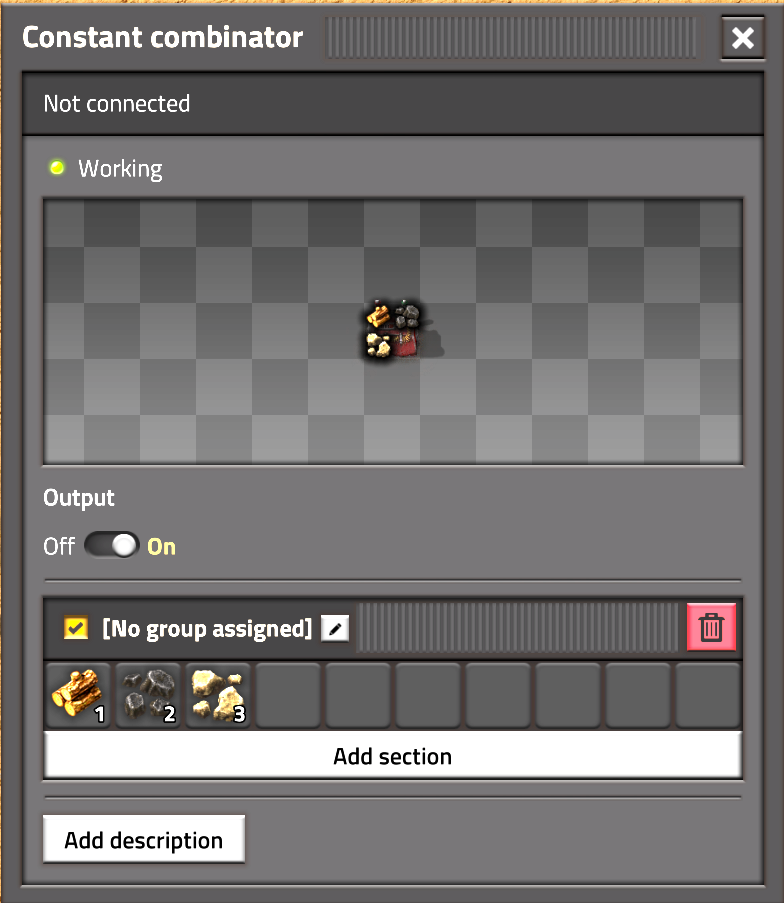
Task: Click the green Working status indicator
Action: point(57,168)
